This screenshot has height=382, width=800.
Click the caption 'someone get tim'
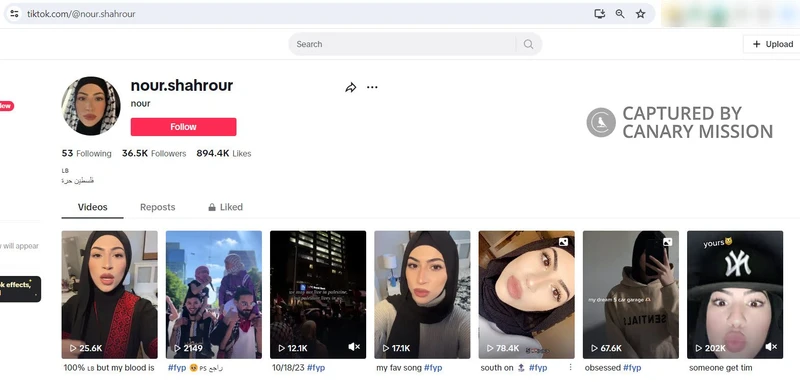tap(720, 368)
